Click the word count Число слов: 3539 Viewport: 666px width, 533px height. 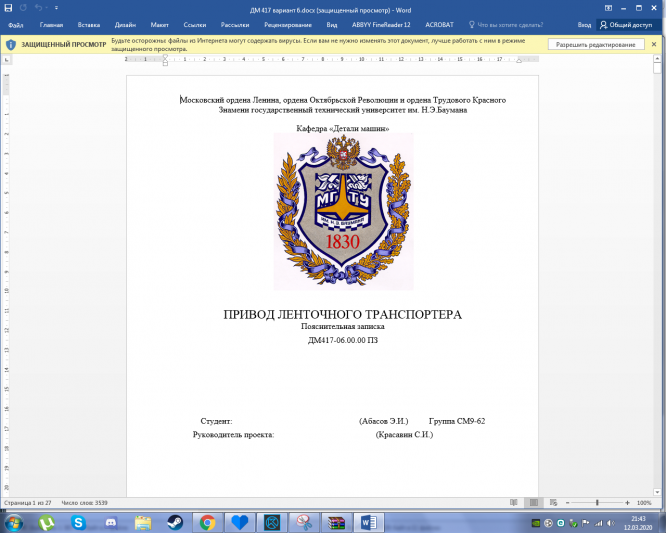point(85,503)
